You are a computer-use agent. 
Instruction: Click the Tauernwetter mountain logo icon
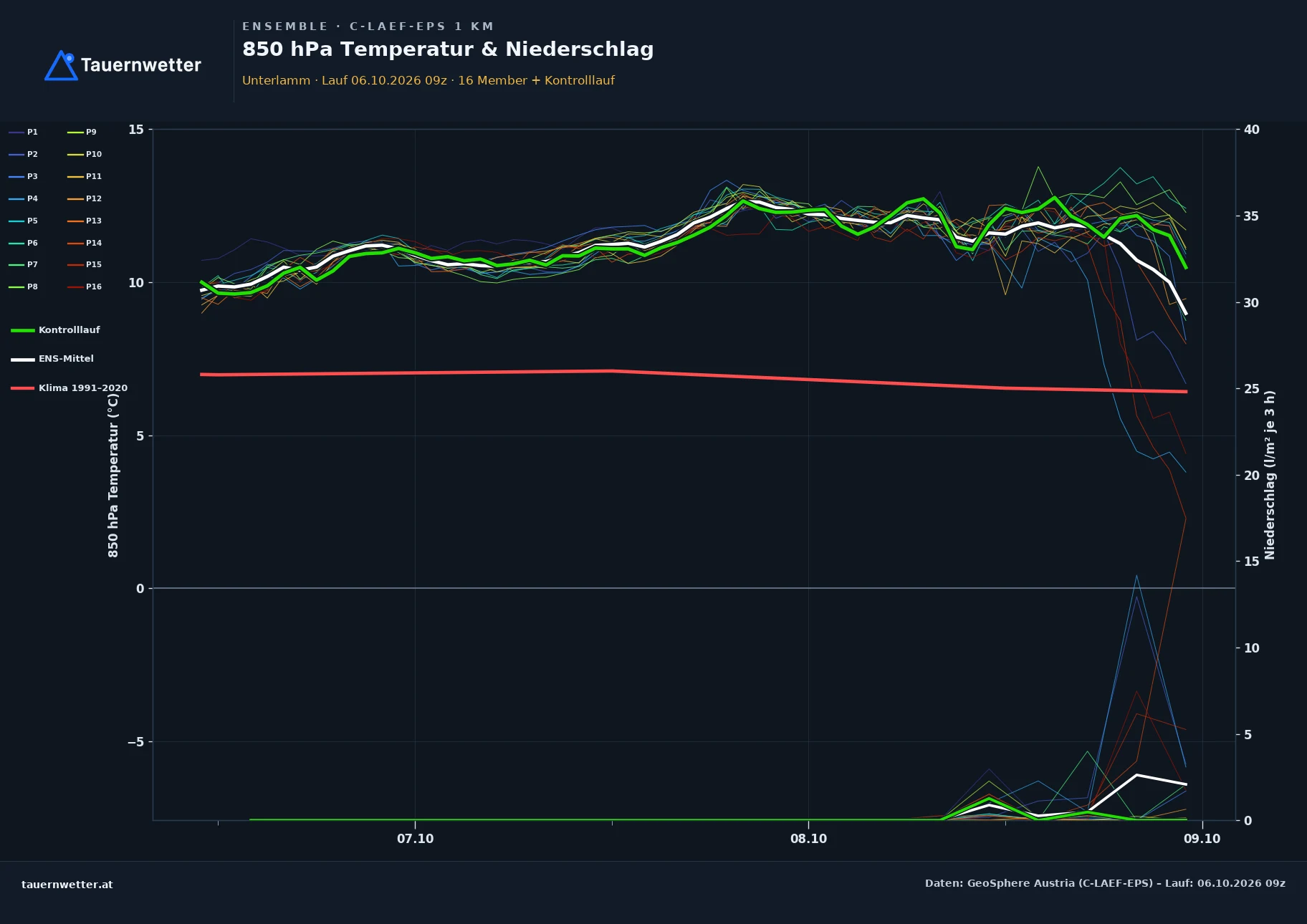pyautogui.click(x=61, y=65)
